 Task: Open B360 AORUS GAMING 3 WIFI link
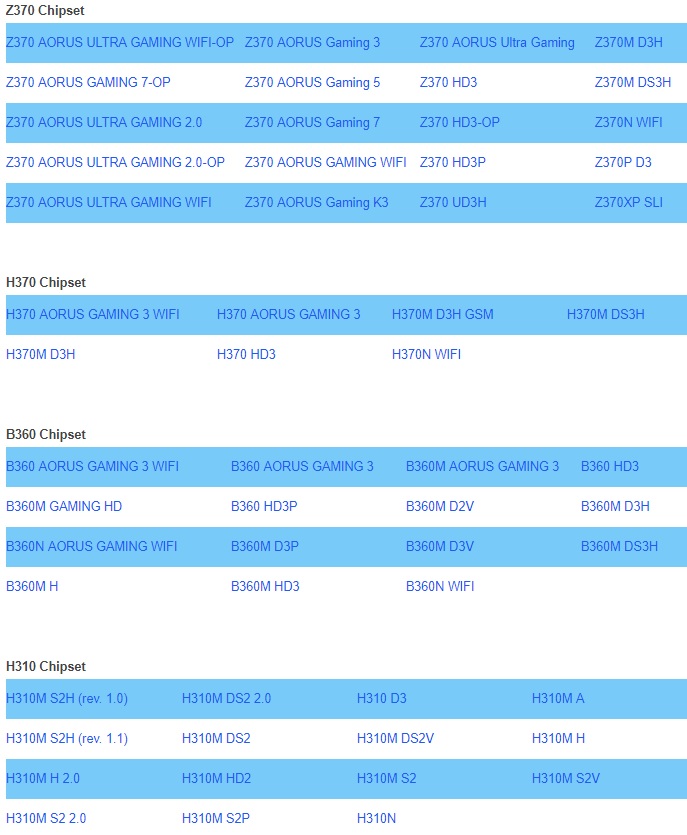(x=93, y=466)
